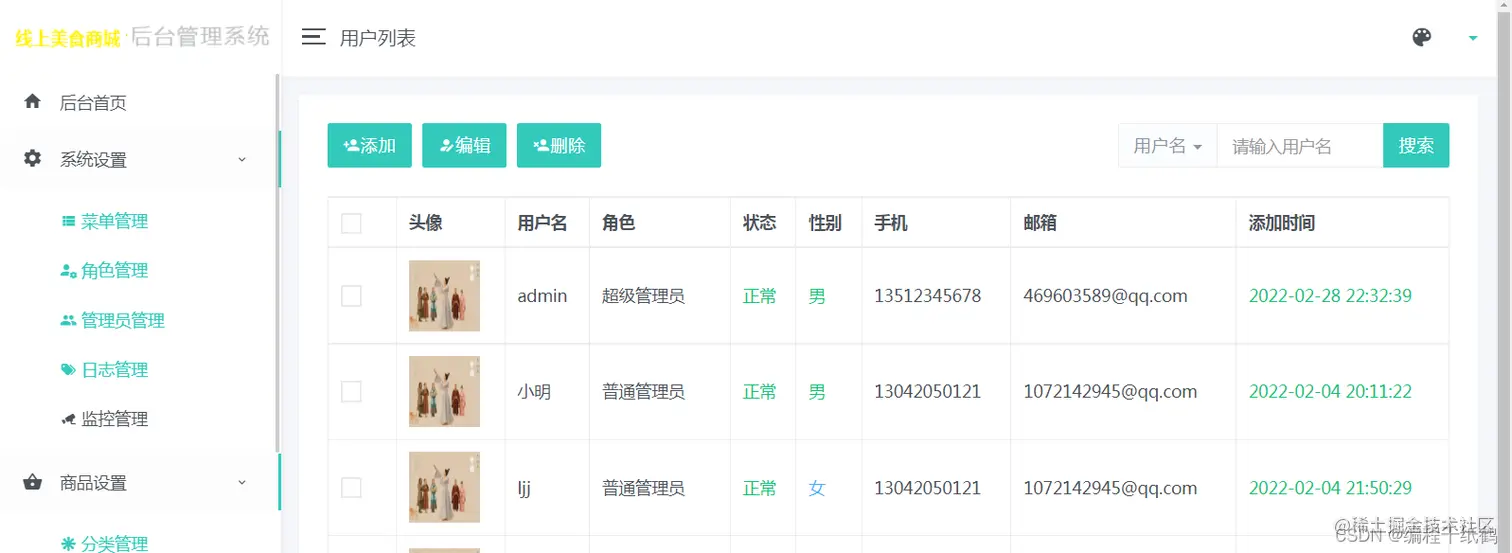Screen dimensions: 1512x553
Task: Click username cell 'ljj'
Action: [x=524, y=488]
